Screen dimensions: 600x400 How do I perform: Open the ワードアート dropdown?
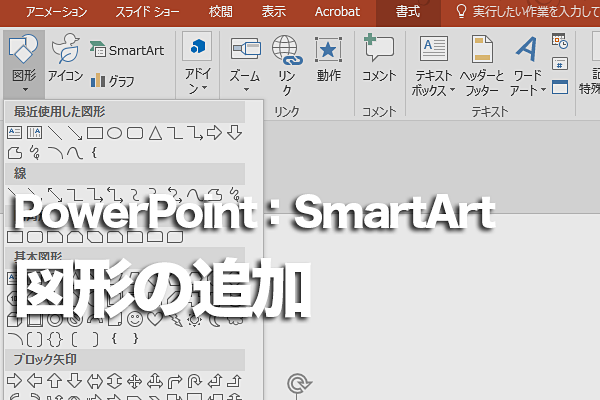coord(527,66)
